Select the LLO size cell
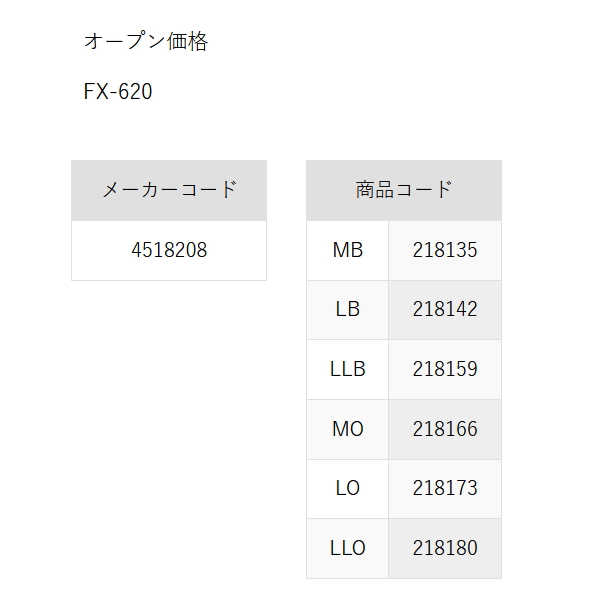 coord(347,548)
